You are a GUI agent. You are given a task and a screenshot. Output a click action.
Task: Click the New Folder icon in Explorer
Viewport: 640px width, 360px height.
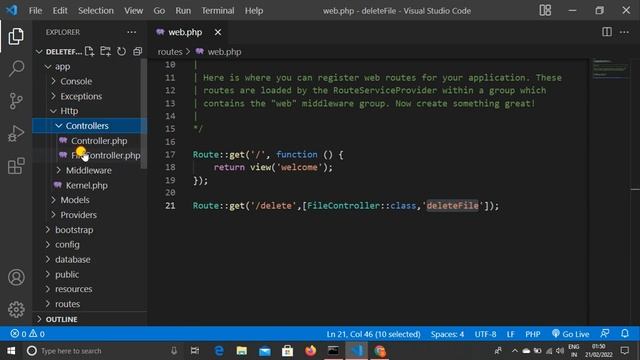click(x=105, y=51)
